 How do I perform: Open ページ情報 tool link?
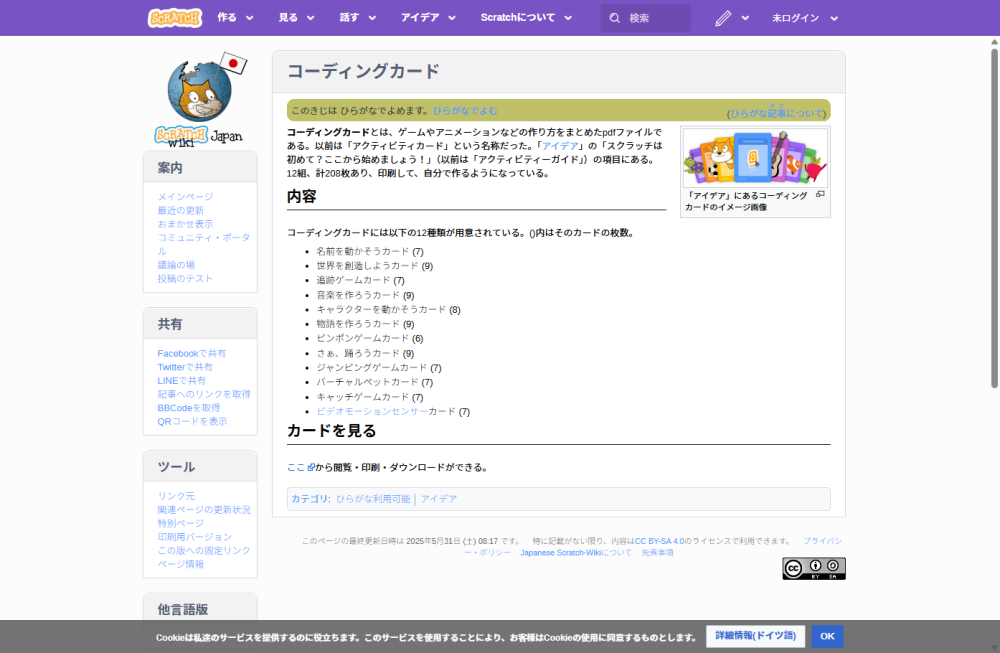[180, 564]
